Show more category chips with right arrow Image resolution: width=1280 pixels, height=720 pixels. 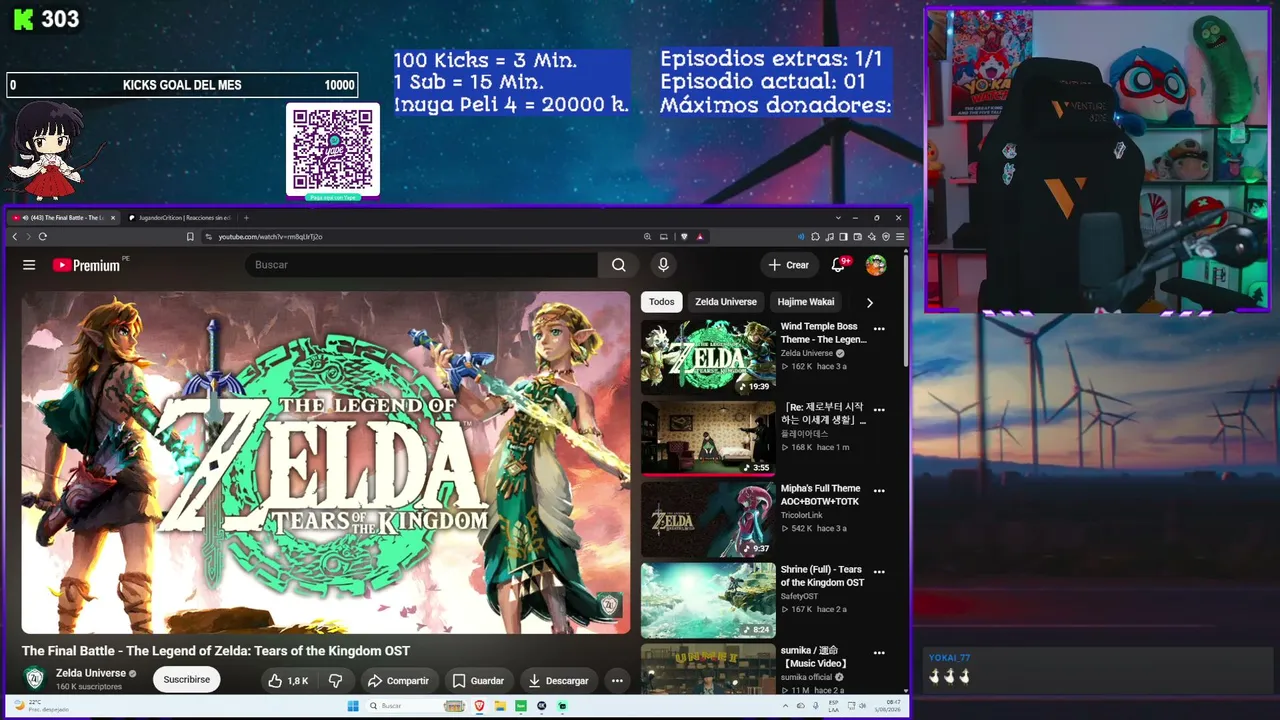pos(869,302)
